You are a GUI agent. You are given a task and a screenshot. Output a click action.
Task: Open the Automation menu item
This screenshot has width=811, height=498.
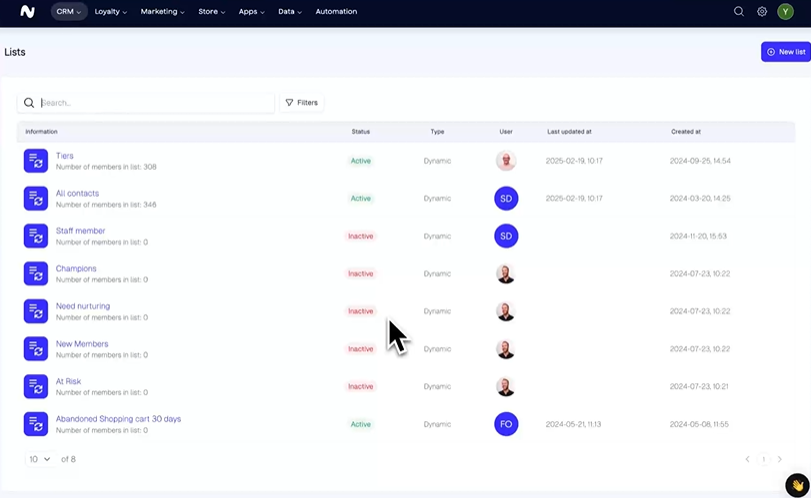click(x=336, y=11)
